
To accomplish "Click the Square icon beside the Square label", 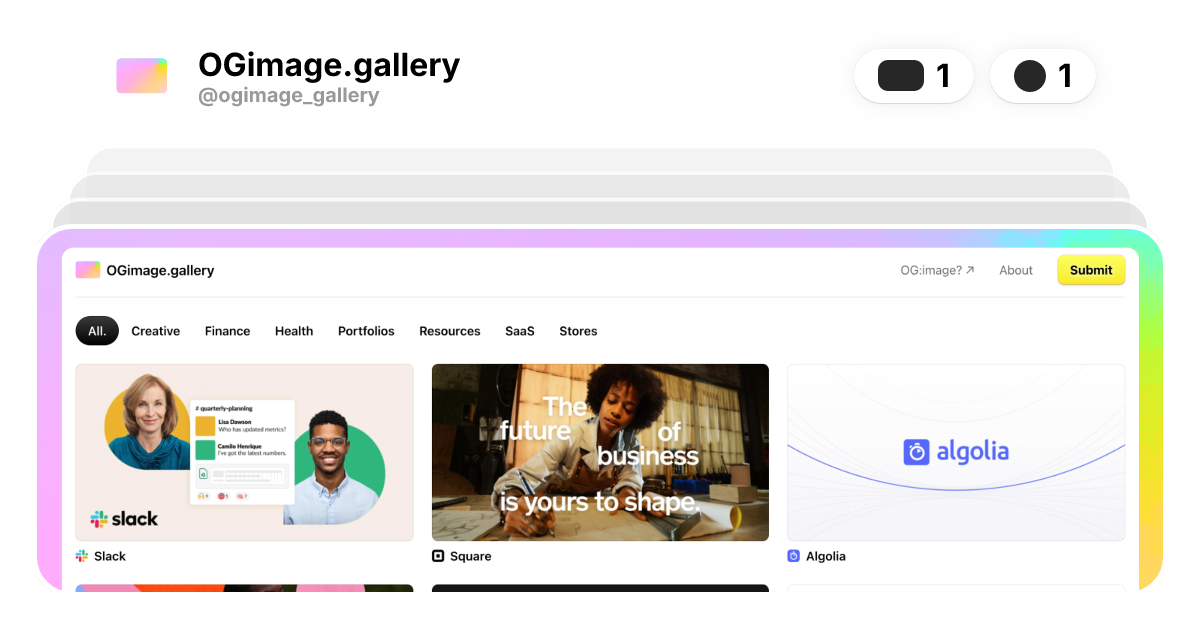I will 438,556.
